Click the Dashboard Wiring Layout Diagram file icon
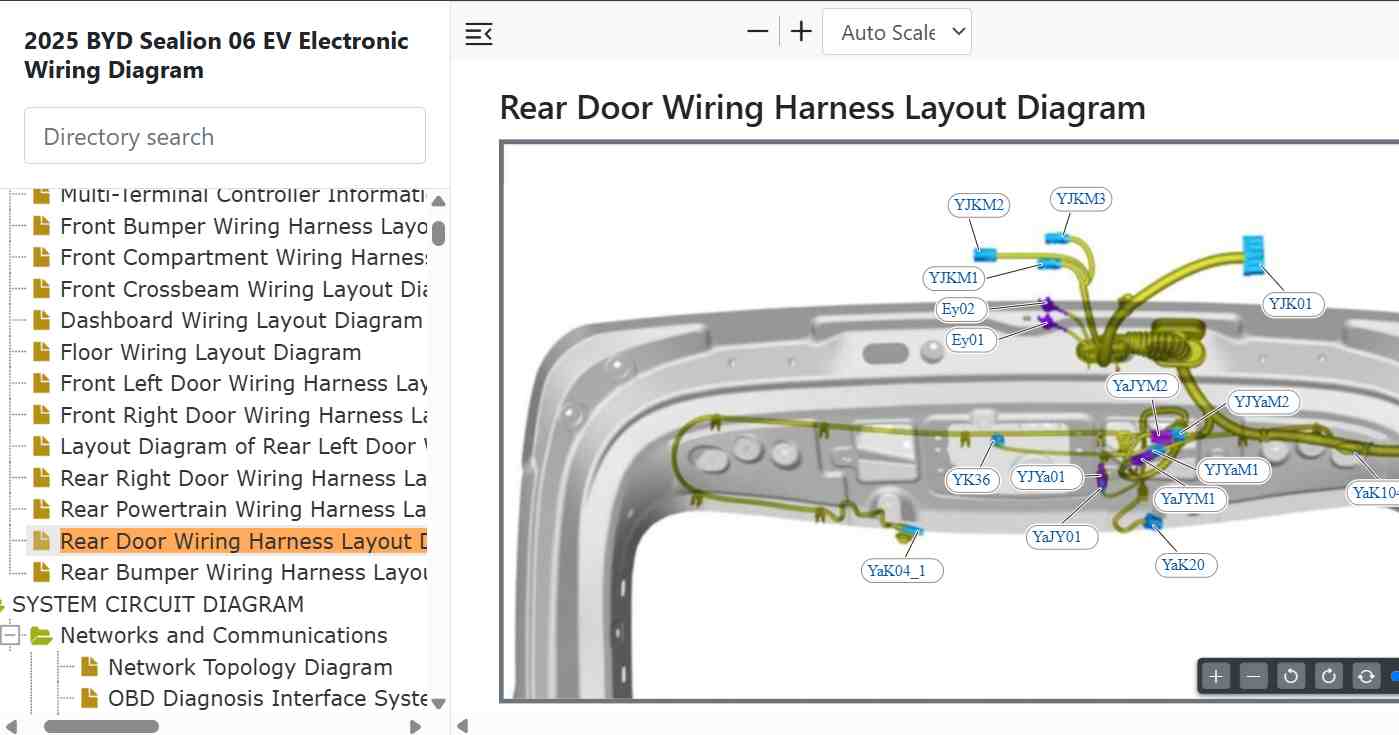Screen dimensions: 1399x735 pyautogui.click(x=41, y=320)
